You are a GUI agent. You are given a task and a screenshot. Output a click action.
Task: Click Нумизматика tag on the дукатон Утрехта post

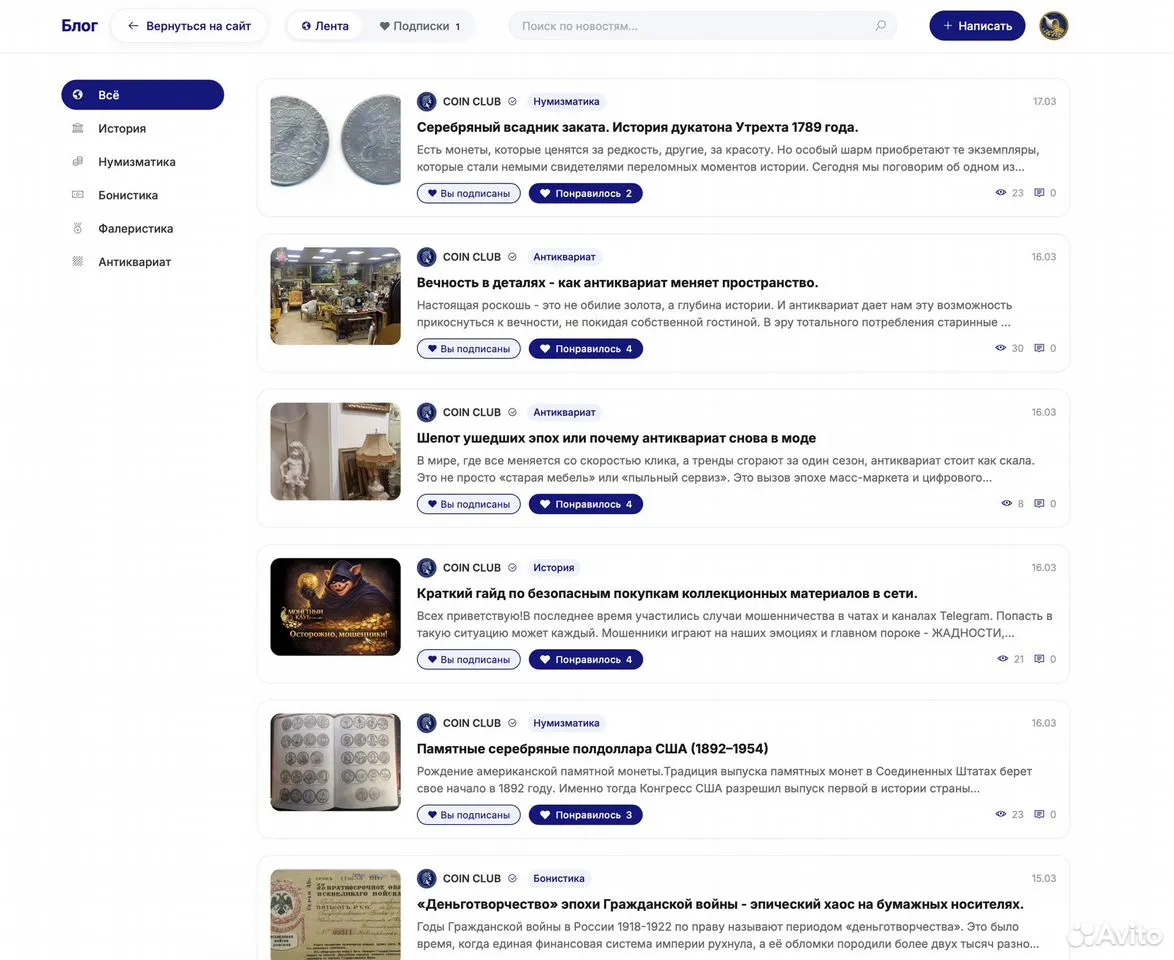pyautogui.click(x=566, y=101)
